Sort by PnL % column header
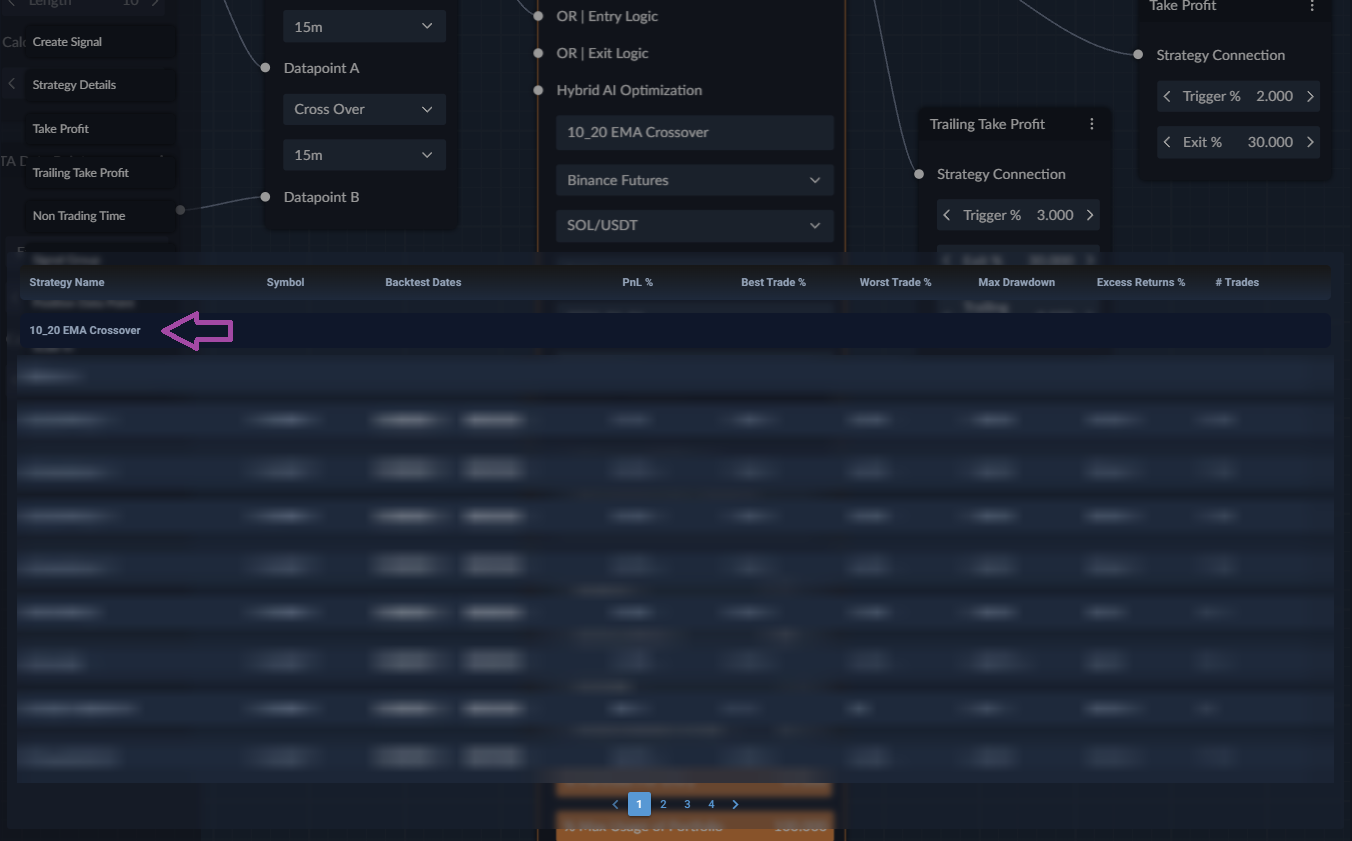The height and width of the screenshot is (841, 1352). [x=637, y=282]
